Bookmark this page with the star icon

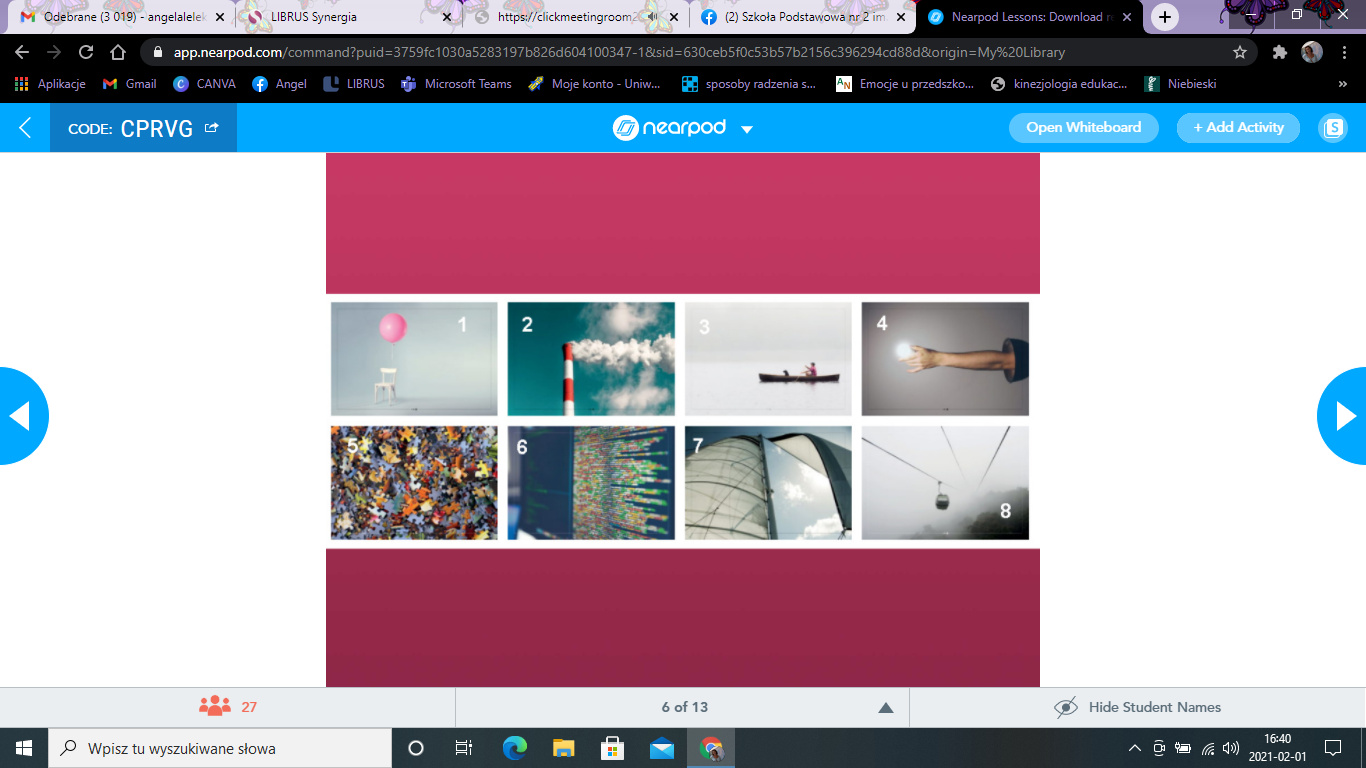pyautogui.click(x=1240, y=53)
